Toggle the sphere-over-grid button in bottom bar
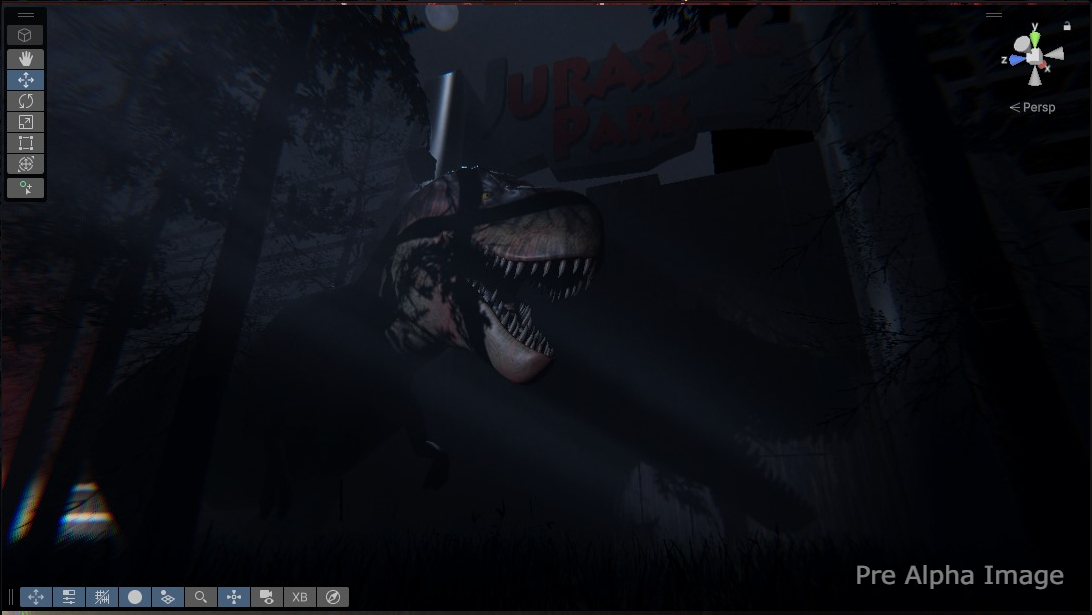Viewport: 1092px width, 615px height. [x=168, y=597]
